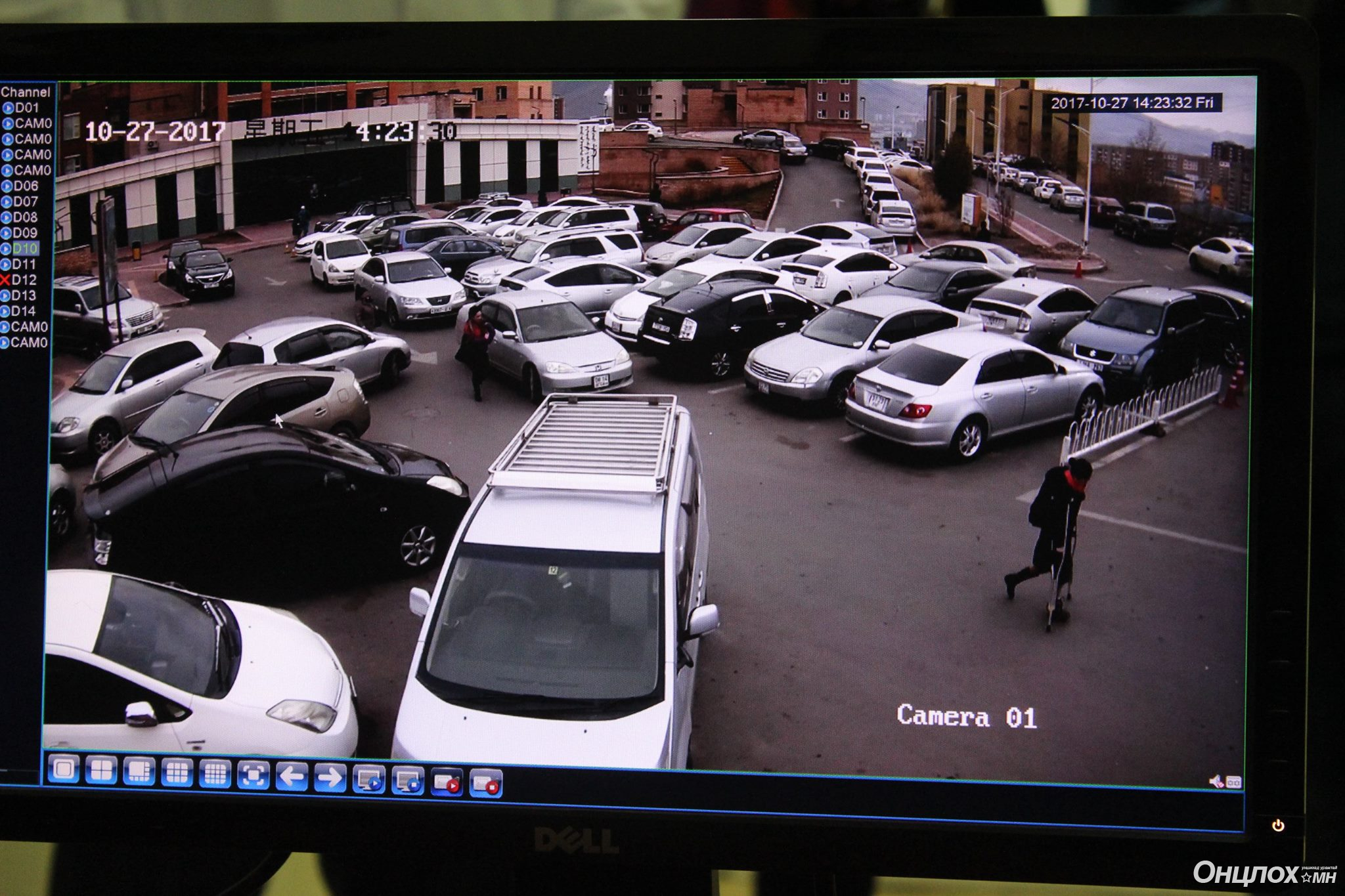
Task: Switch to nine-camera grid layout
Action: [x=177, y=773]
